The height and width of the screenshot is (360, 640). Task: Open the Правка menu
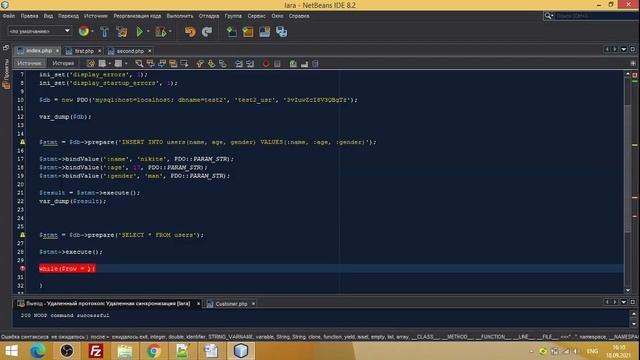pyautogui.click(x=29, y=16)
